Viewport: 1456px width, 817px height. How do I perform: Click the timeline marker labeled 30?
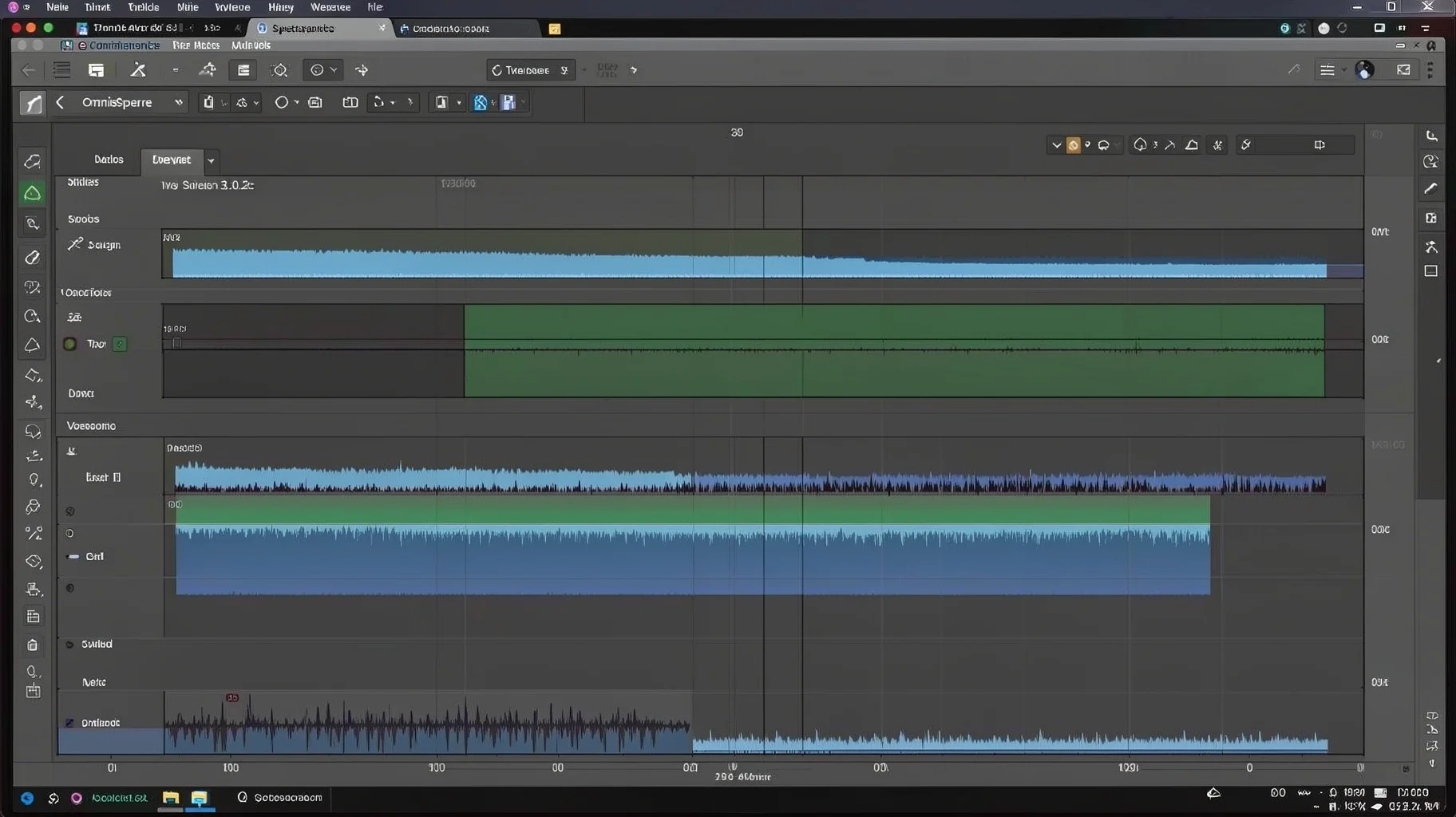point(737,132)
